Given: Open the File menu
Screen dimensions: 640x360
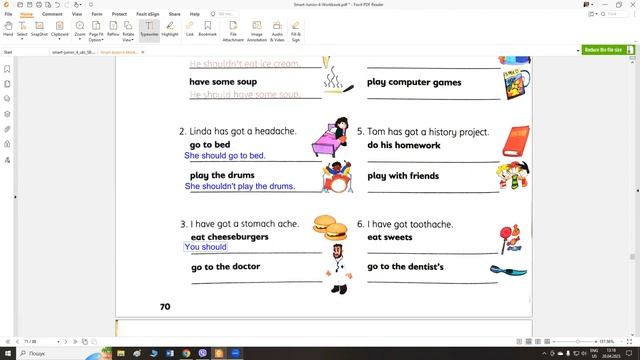Looking at the screenshot, I should point(8,14).
